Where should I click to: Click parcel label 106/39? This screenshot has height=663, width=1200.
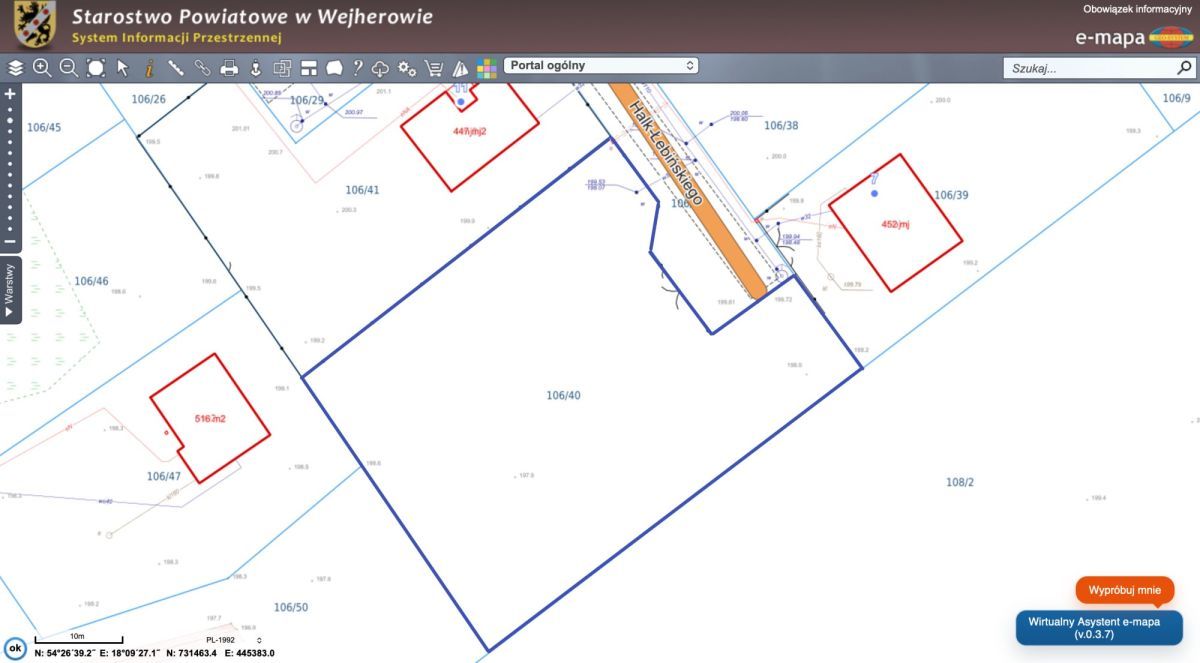click(951, 195)
